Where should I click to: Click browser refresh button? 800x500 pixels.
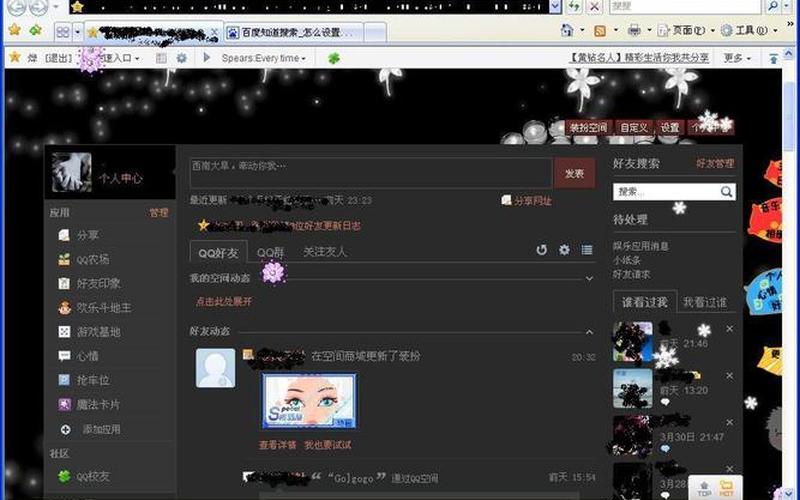(574, 6)
